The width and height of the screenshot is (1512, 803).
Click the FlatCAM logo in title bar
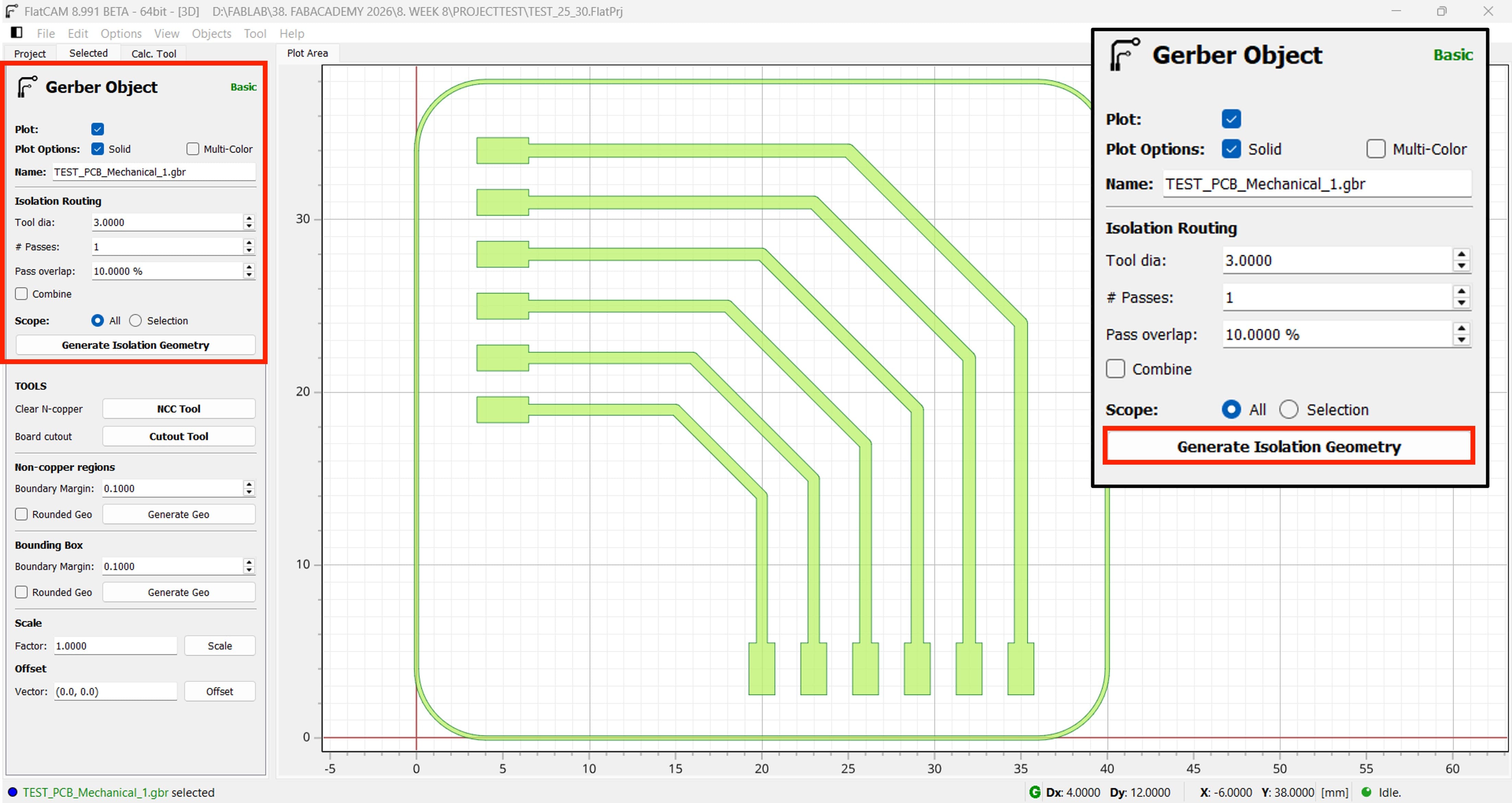(x=12, y=11)
